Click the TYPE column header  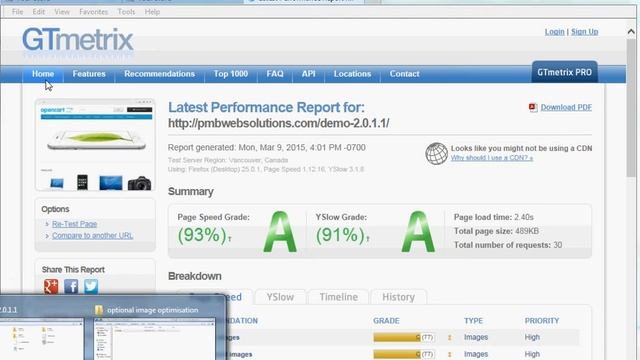click(473, 321)
